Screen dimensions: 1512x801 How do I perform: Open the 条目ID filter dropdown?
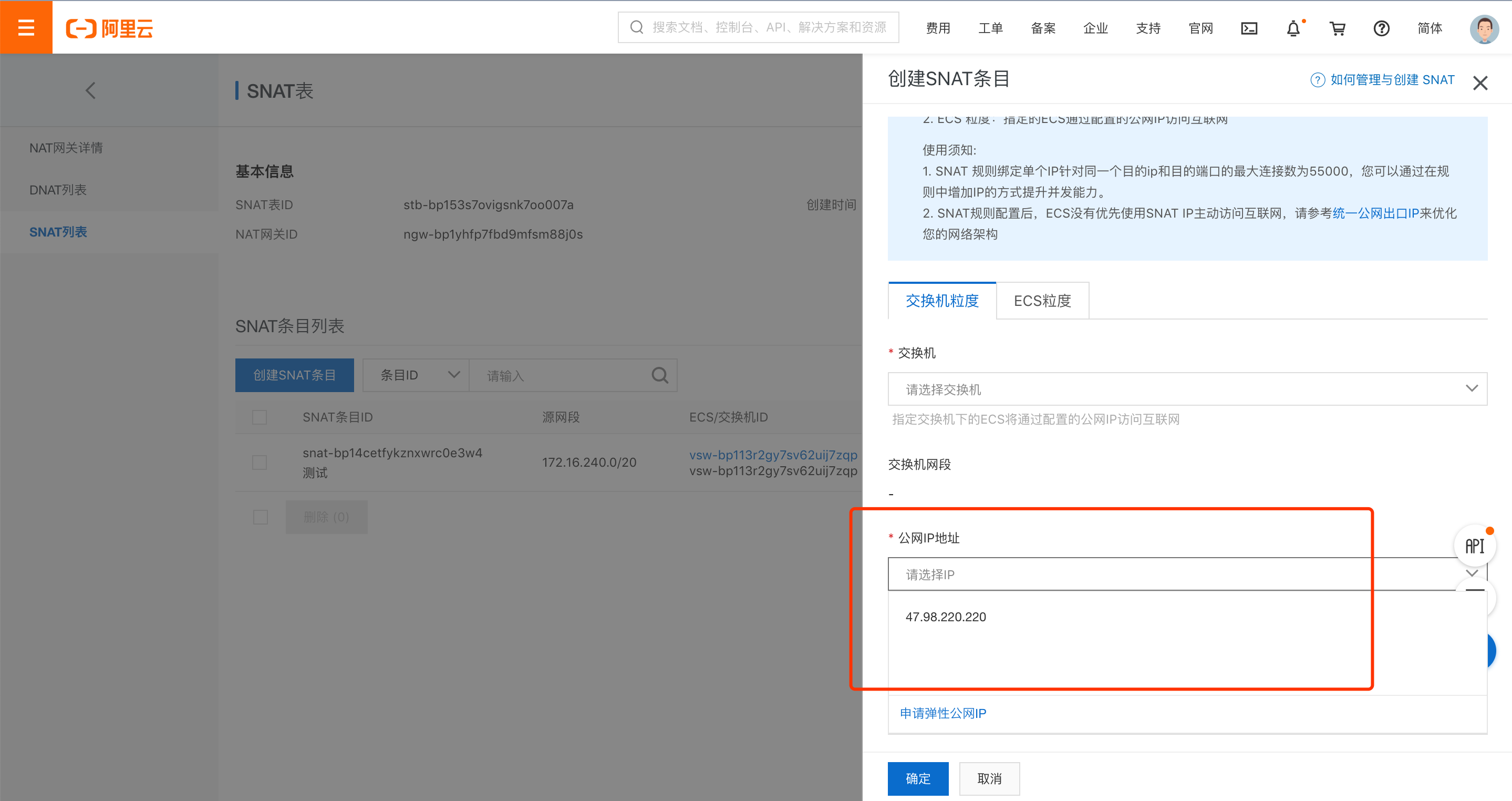(x=416, y=375)
